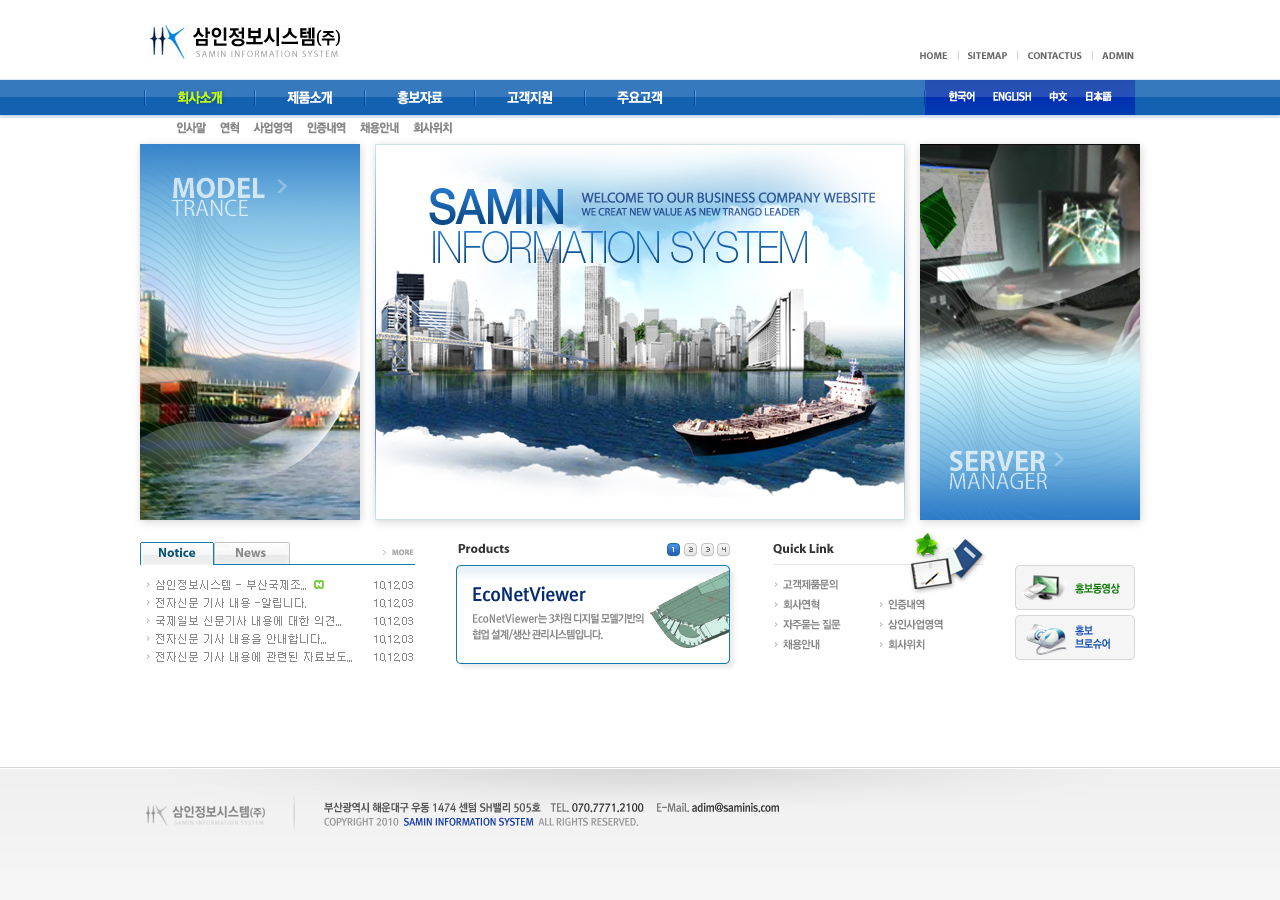
Task: Open the 연혁 submenu item
Action: pos(230,128)
